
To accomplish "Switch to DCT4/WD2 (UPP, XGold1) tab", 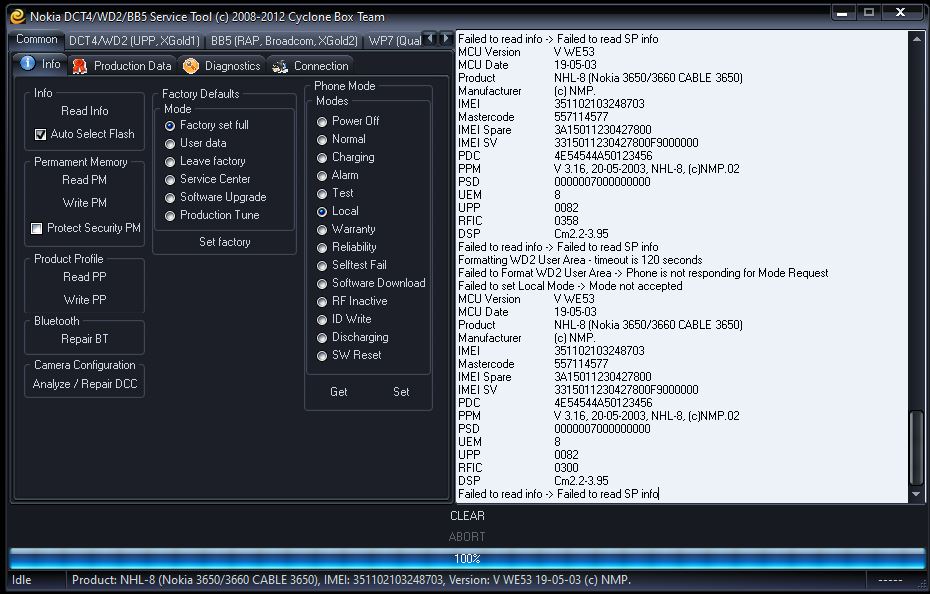I will click(x=134, y=41).
